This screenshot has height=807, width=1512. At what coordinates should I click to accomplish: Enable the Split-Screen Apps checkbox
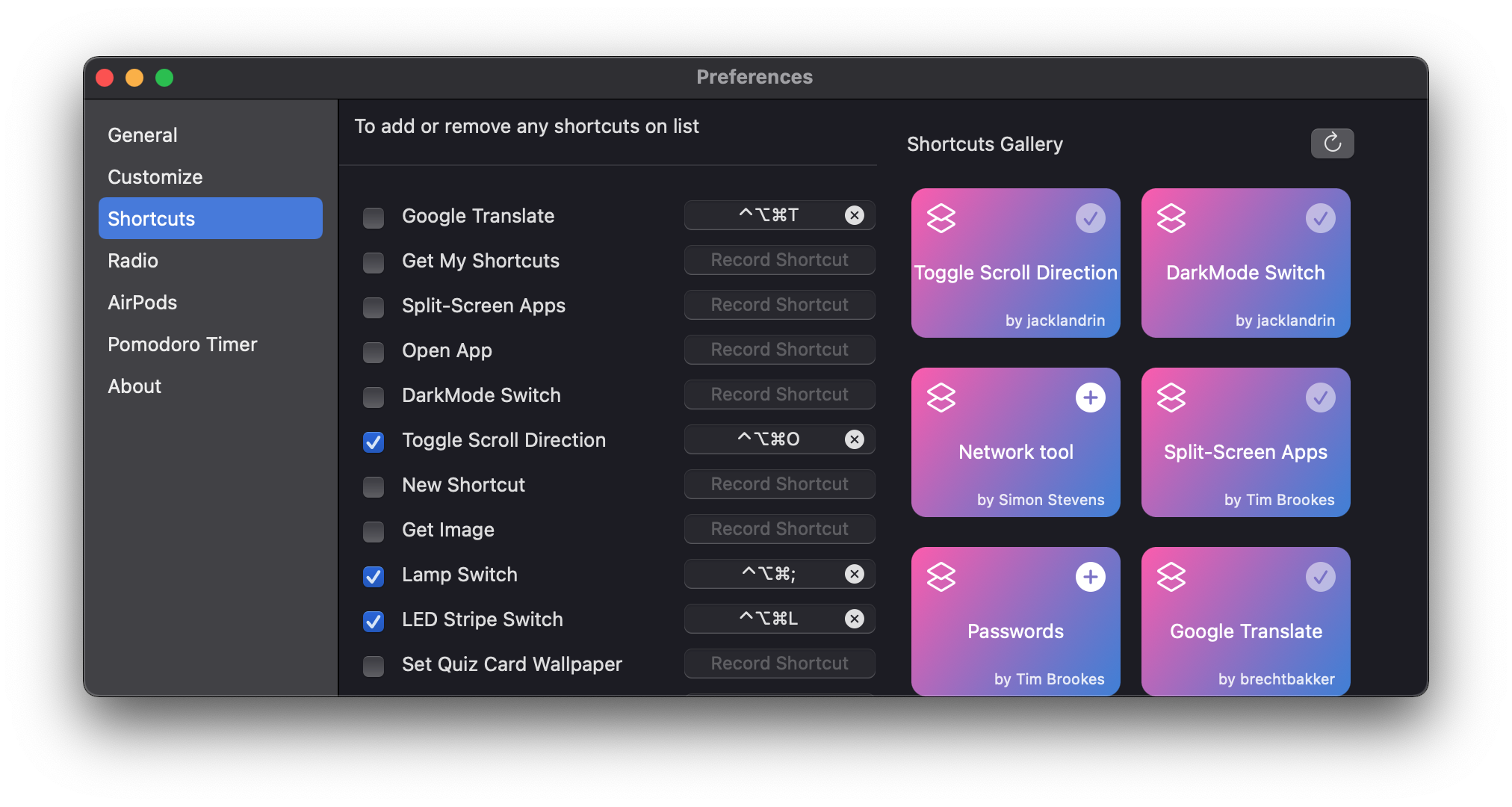click(x=374, y=305)
